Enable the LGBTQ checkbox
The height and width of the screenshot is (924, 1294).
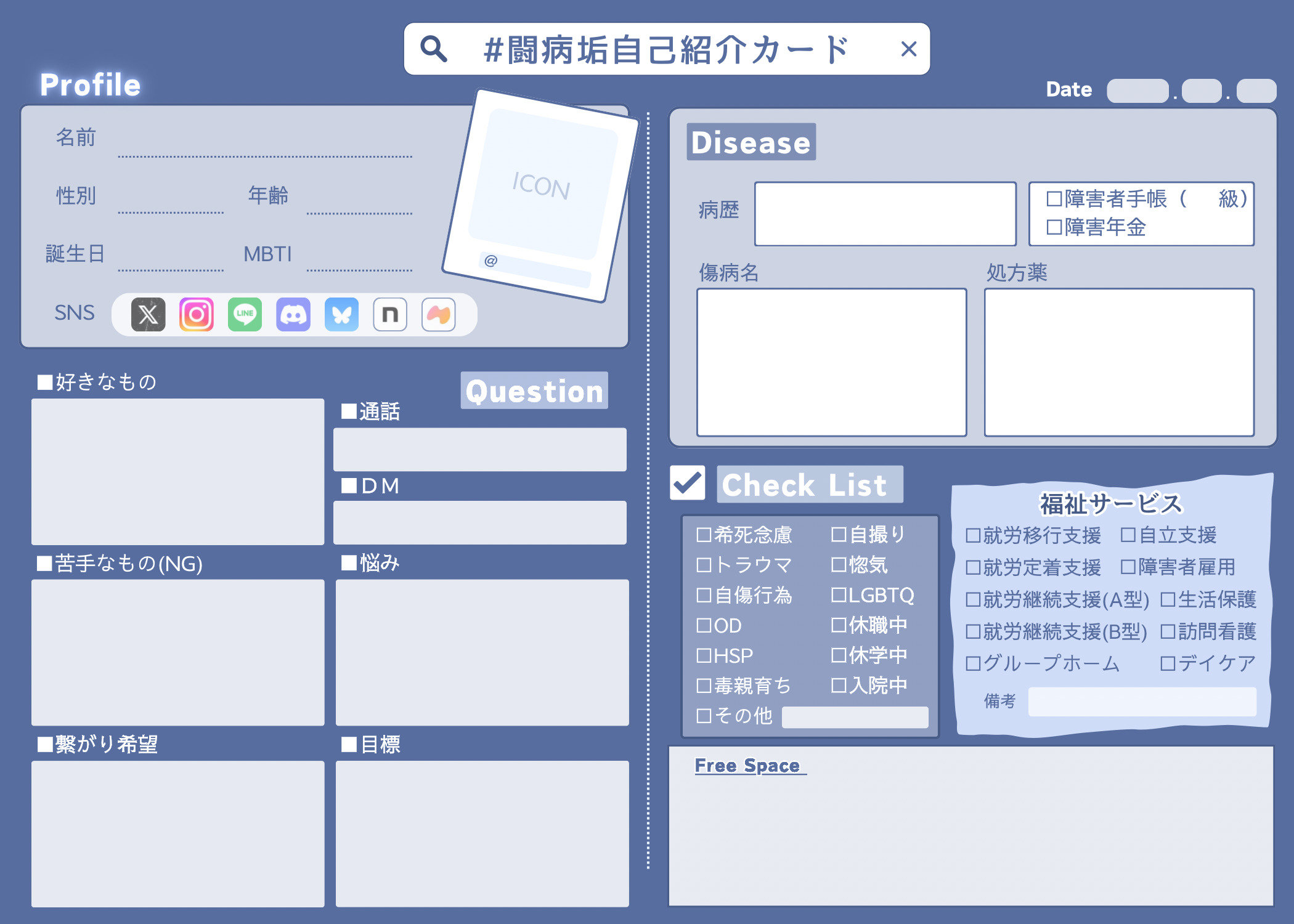pyautogui.click(x=837, y=595)
